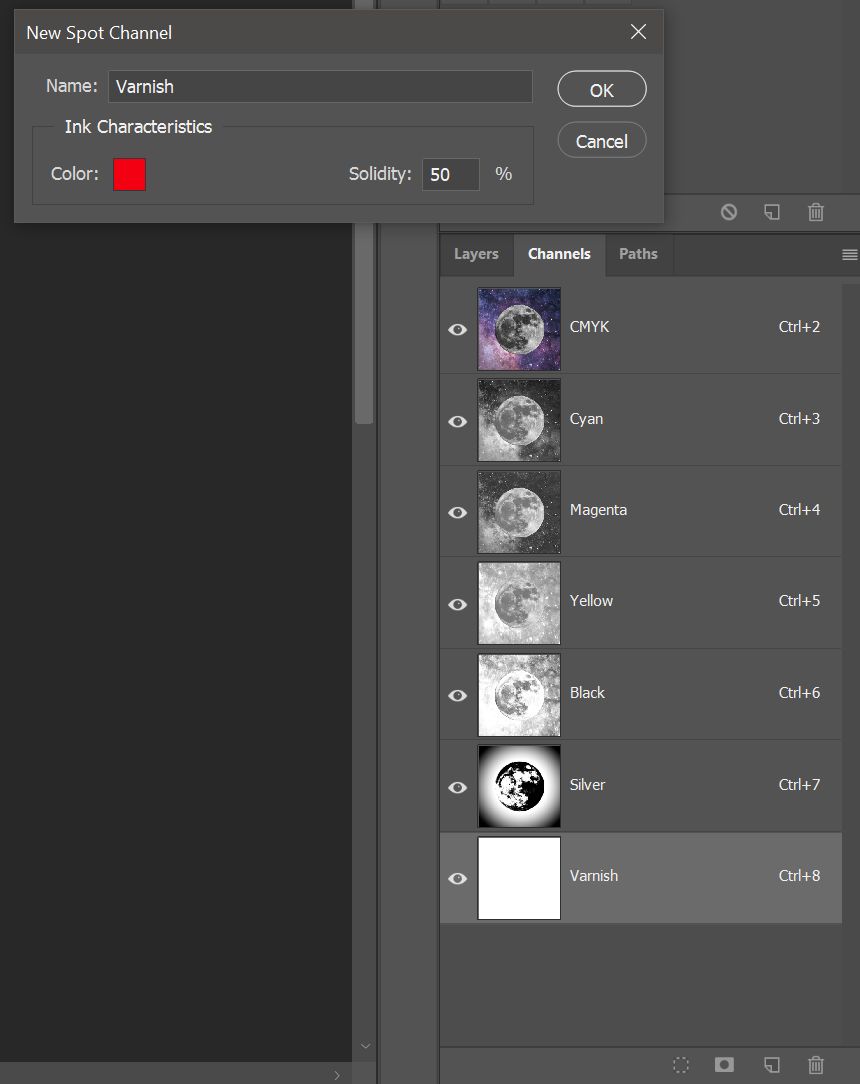The height and width of the screenshot is (1084, 860).
Task: Toggle visibility of Varnish channel
Action: point(458,879)
